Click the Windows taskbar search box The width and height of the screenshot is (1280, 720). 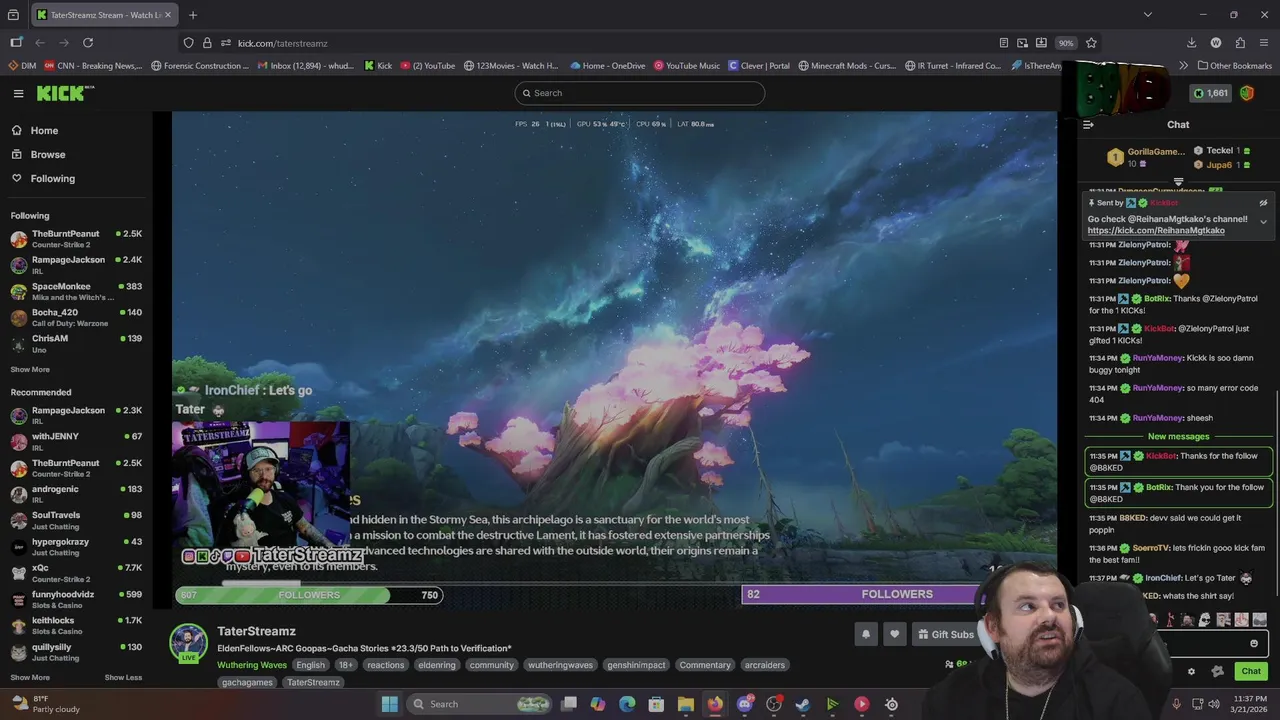point(479,704)
